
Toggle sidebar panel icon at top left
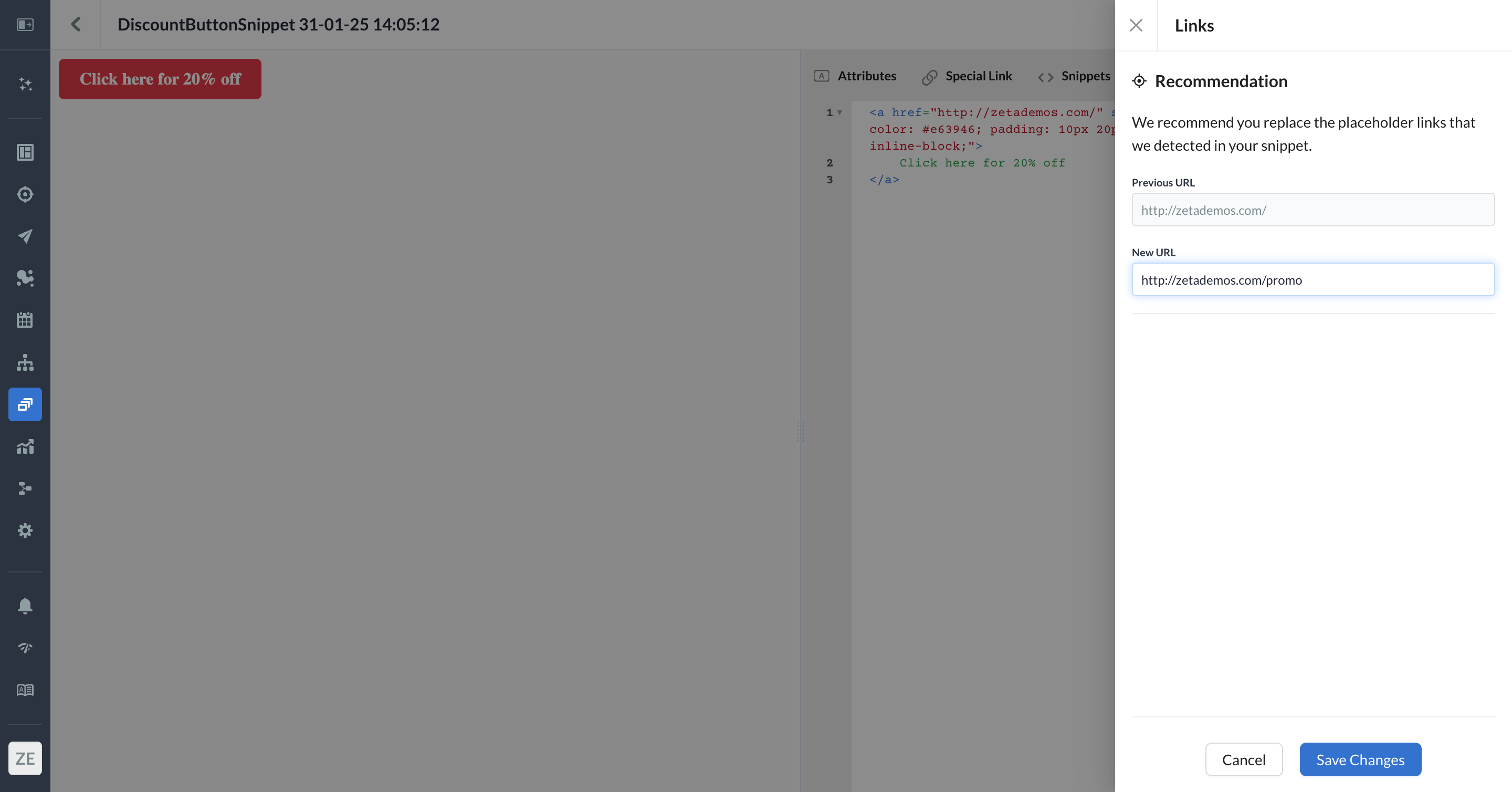pyautogui.click(x=25, y=25)
